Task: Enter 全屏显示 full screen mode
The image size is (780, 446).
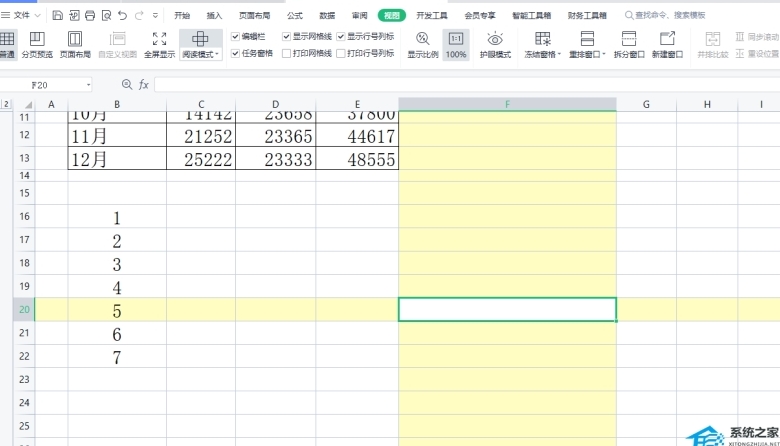Action: [160, 44]
